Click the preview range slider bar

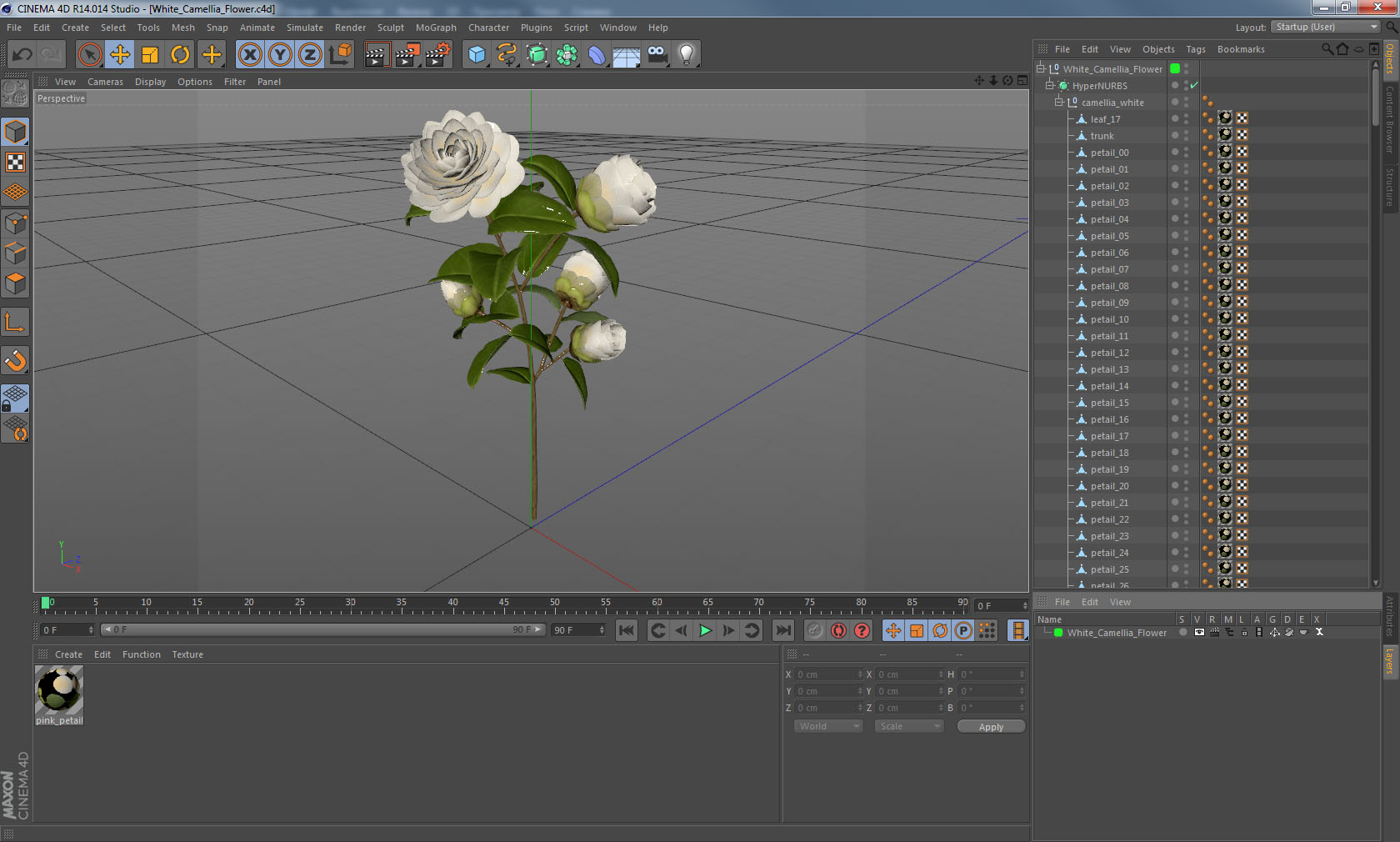point(322,629)
